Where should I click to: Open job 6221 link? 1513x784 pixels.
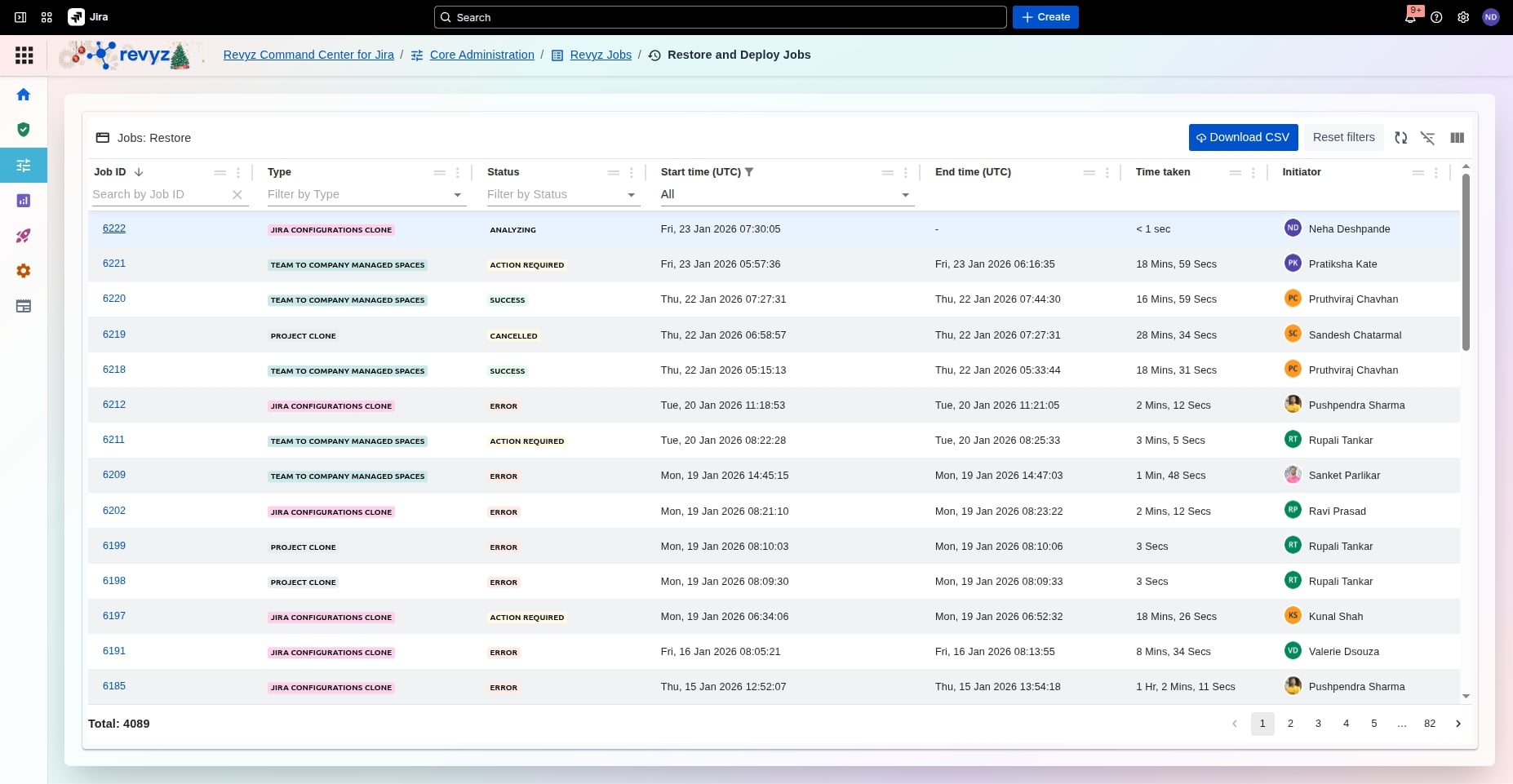coord(114,264)
